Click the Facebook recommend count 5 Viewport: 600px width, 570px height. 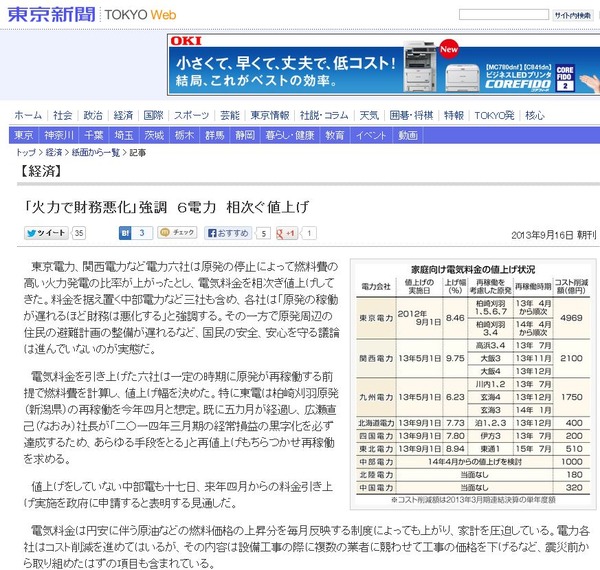pos(263,233)
